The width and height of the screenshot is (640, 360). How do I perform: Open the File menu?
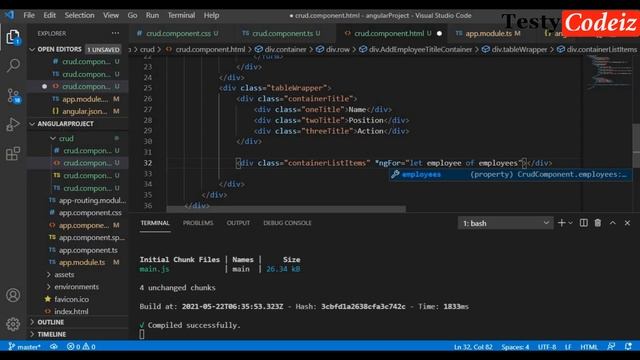pyautogui.click(x=29, y=15)
